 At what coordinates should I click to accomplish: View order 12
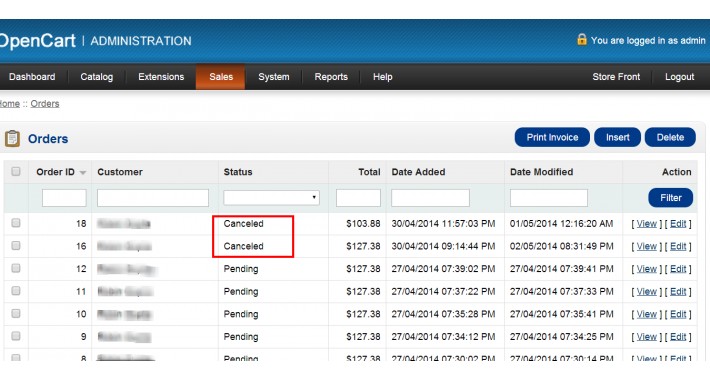click(x=647, y=269)
